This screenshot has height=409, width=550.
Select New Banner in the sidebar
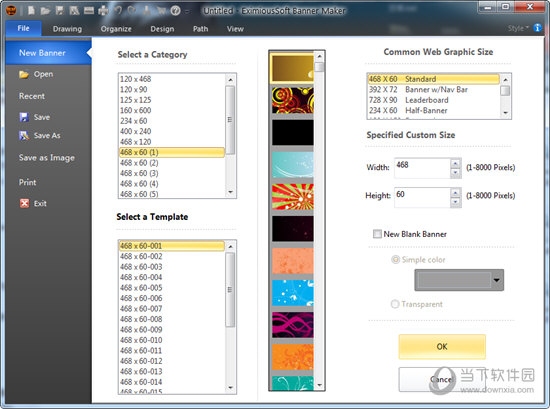point(48,53)
